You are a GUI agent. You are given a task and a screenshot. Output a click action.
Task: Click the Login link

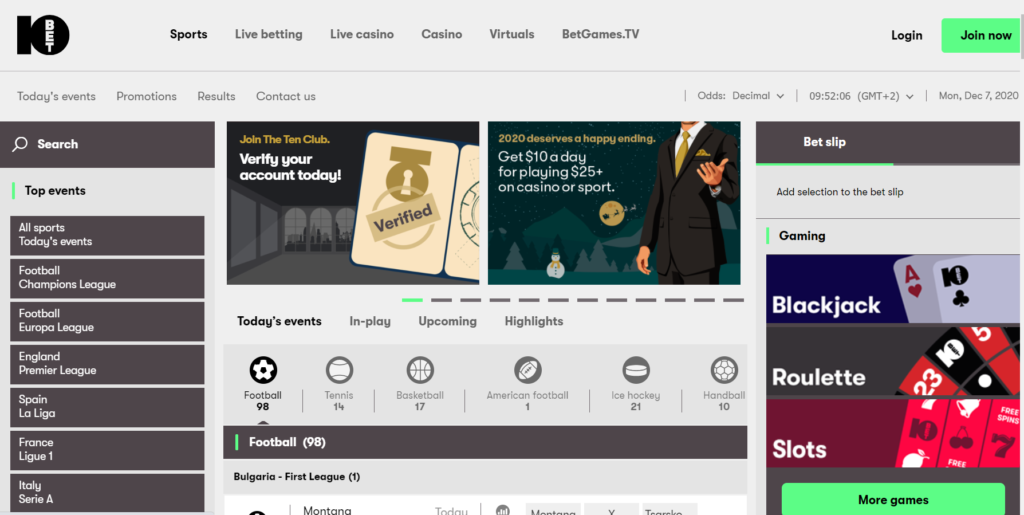(x=906, y=35)
